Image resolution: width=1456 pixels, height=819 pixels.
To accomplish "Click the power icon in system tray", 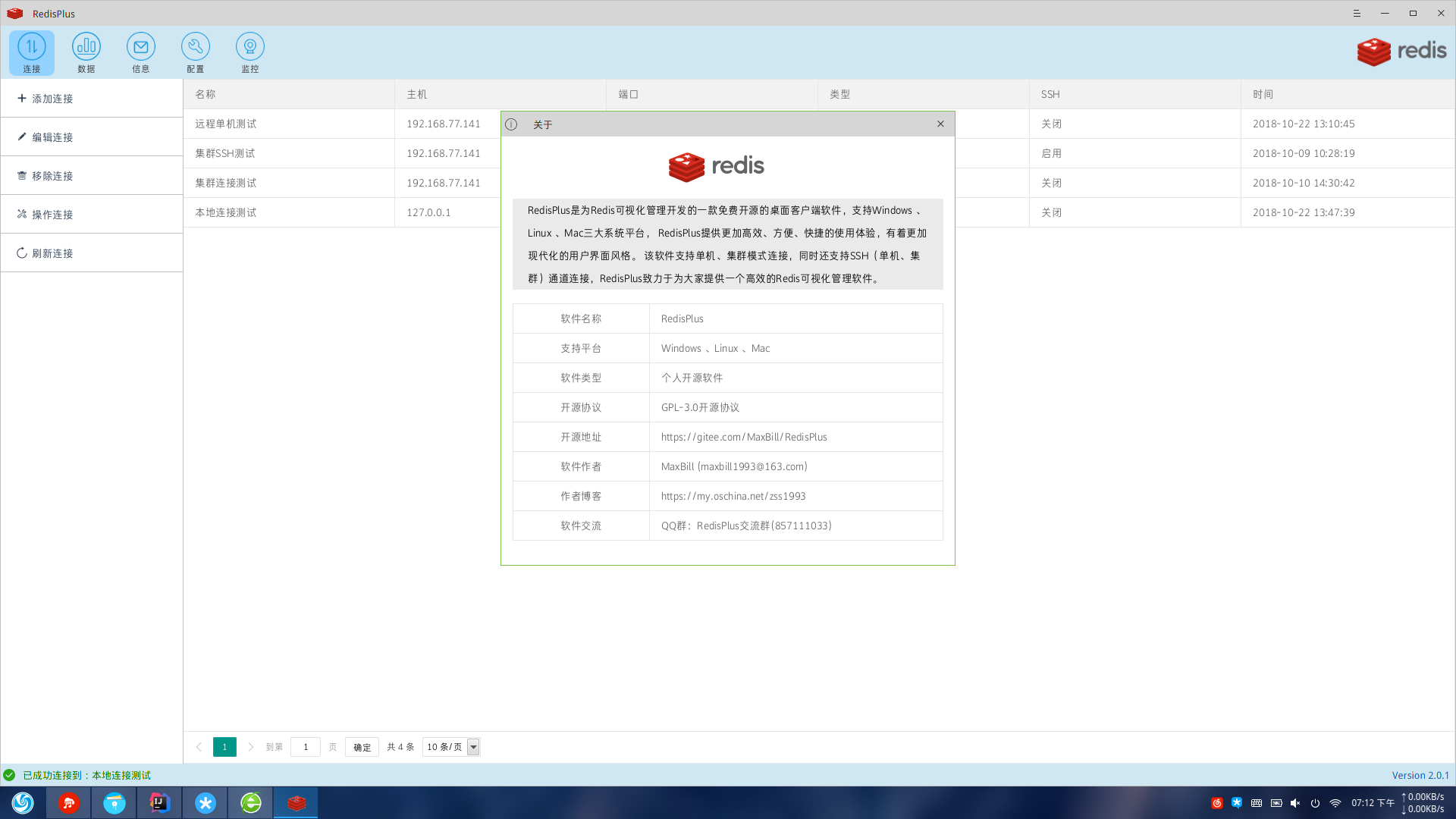I will click(x=1316, y=803).
